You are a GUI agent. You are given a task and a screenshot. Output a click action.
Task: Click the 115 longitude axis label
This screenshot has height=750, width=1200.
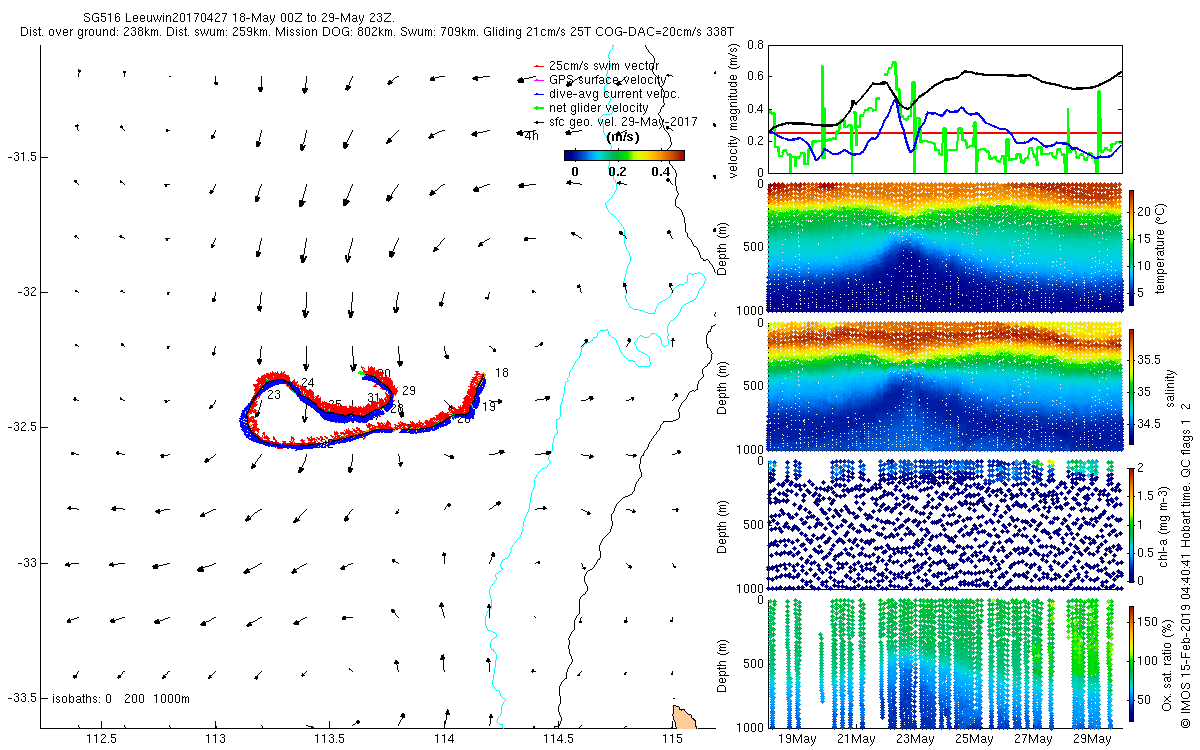[x=672, y=738]
